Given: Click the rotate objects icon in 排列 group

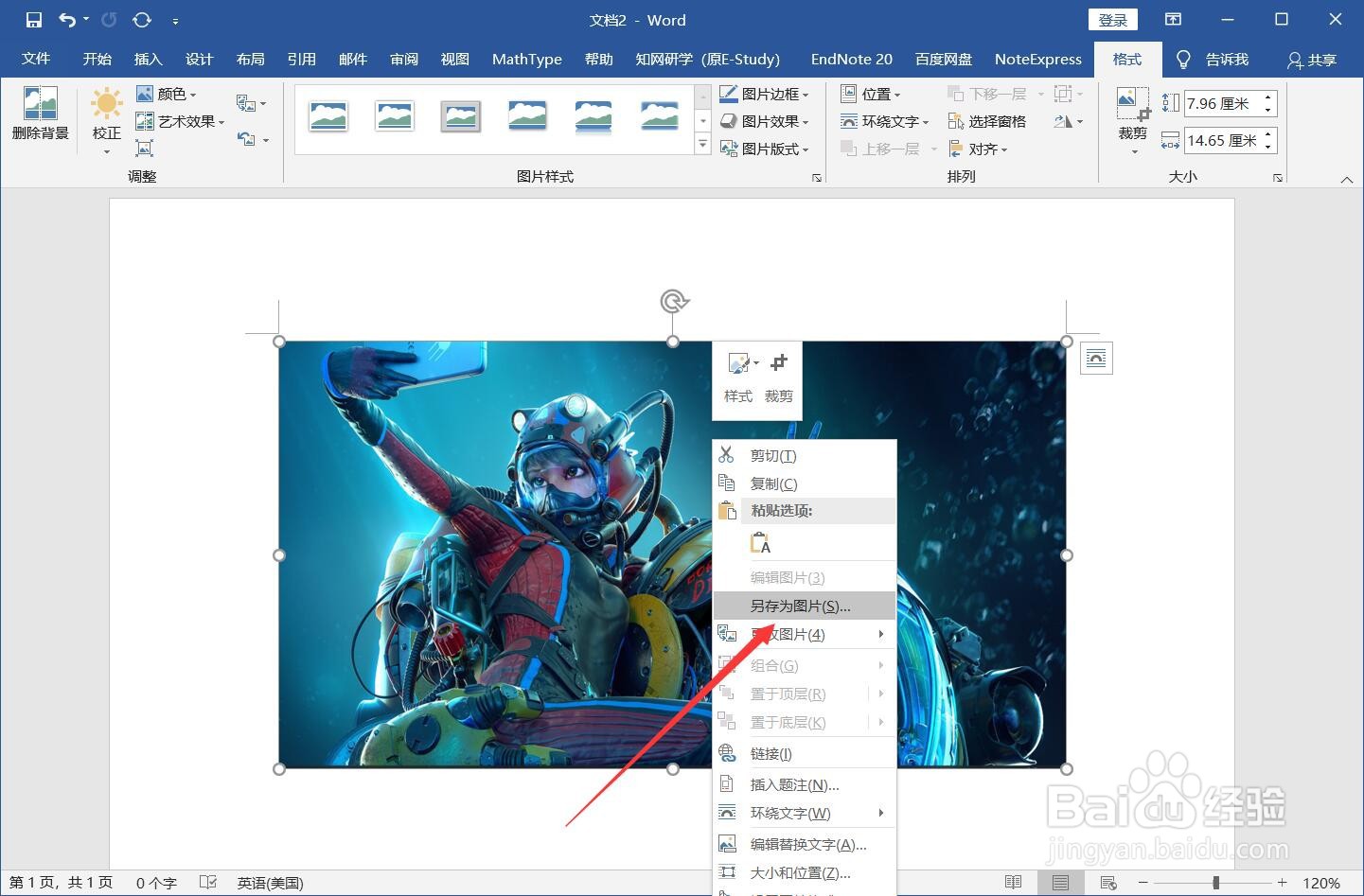Looking at the screenshot, I should click(1064, 121).
